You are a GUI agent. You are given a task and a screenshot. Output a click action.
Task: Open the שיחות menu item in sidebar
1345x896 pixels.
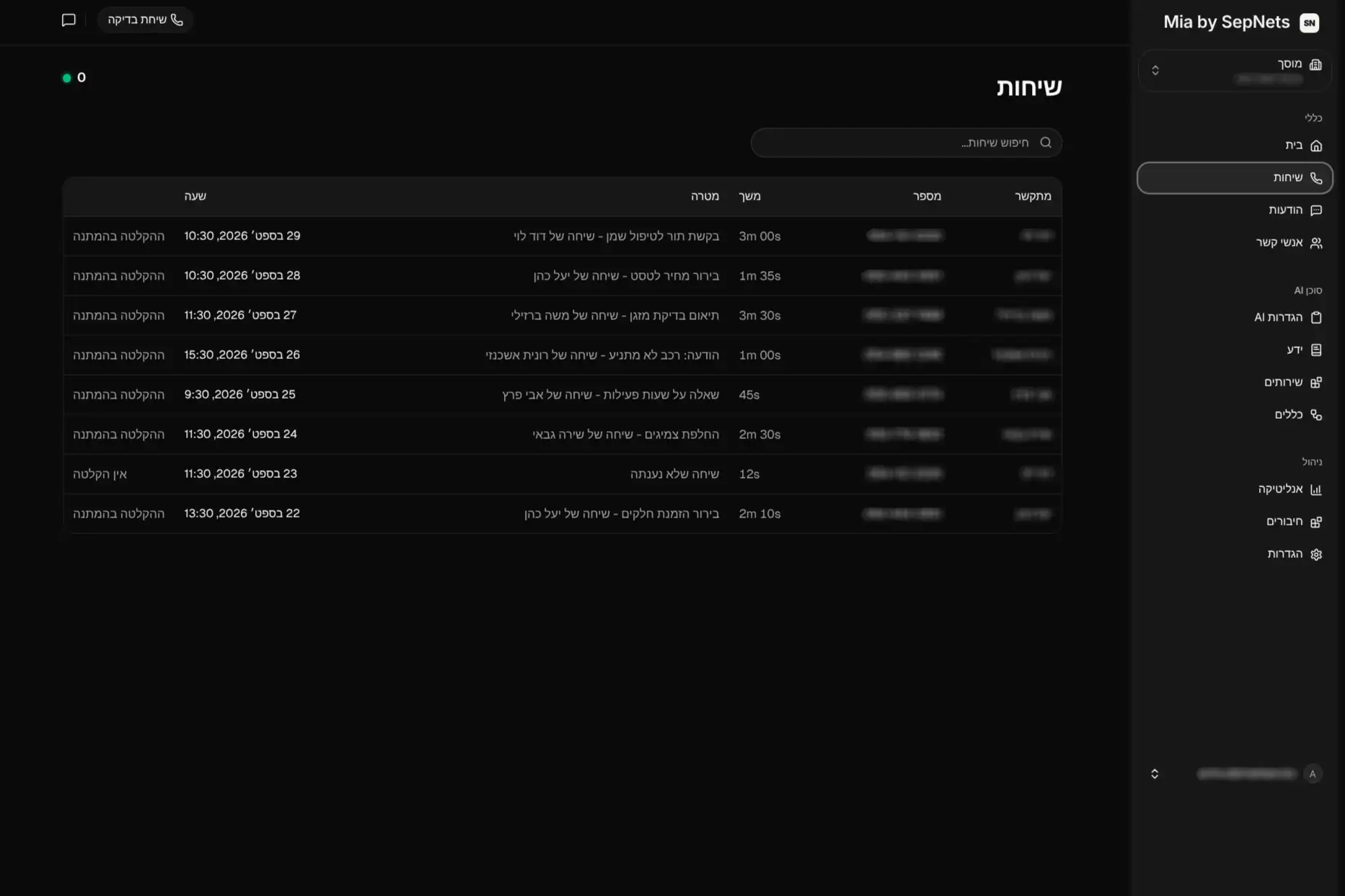(x=1234, y=178)
